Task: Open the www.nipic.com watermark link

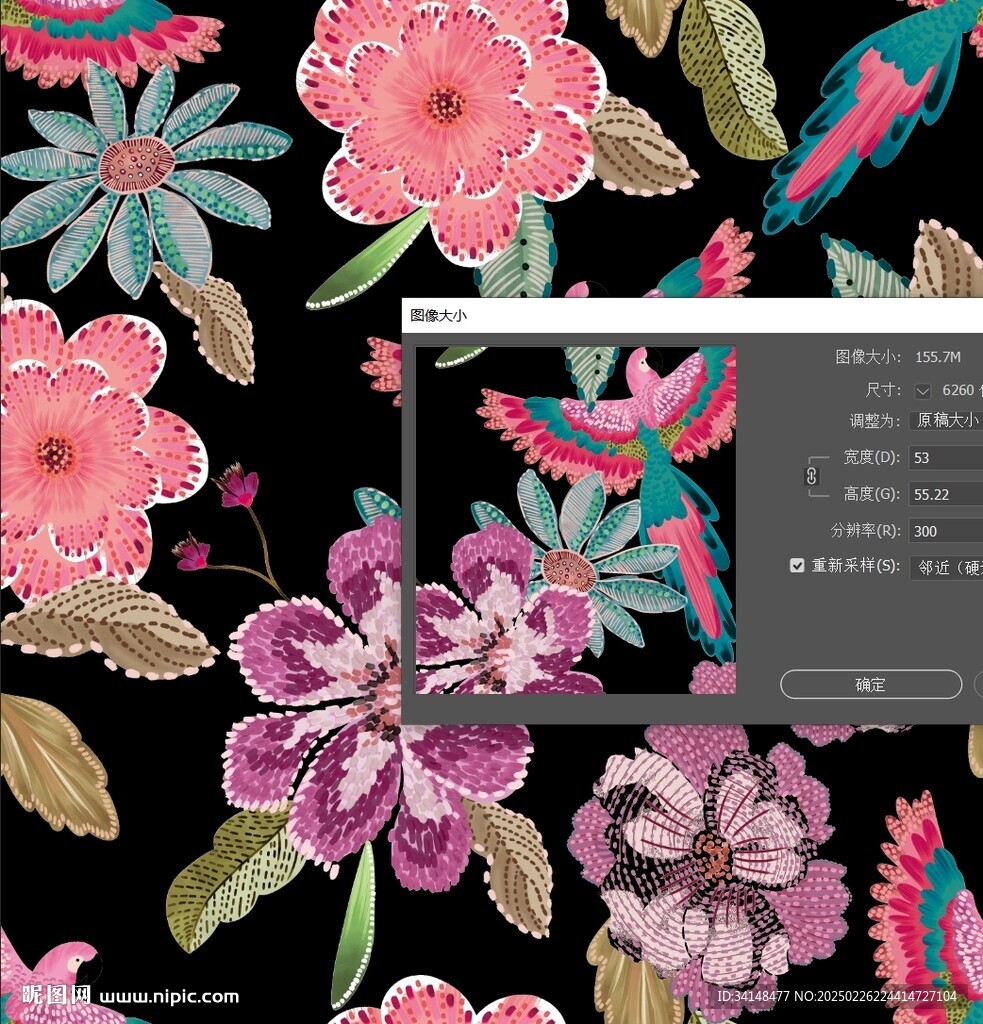Action: coord(169,996)
